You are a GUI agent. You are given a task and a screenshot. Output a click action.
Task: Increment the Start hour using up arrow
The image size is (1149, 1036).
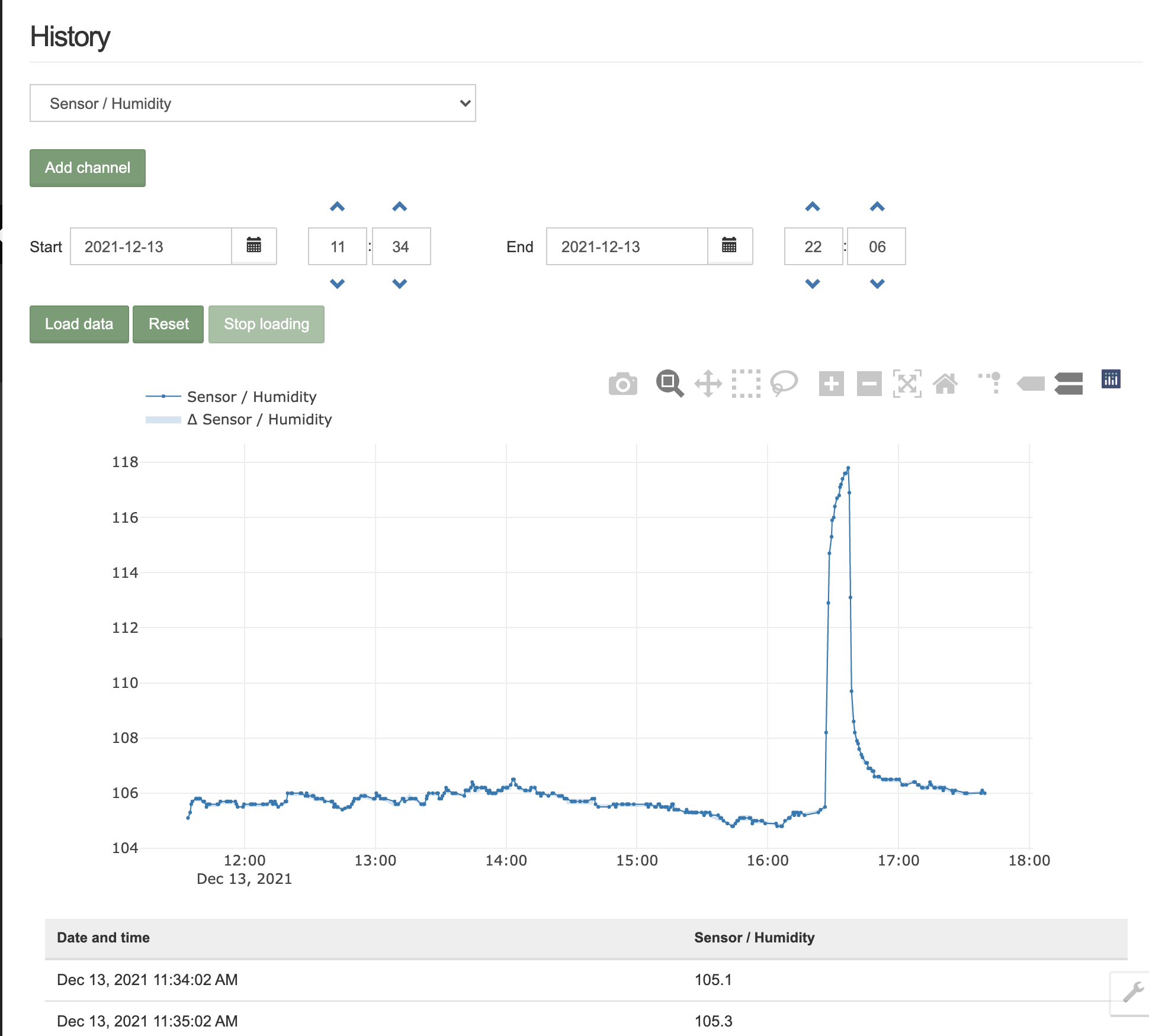pos(336,206)
